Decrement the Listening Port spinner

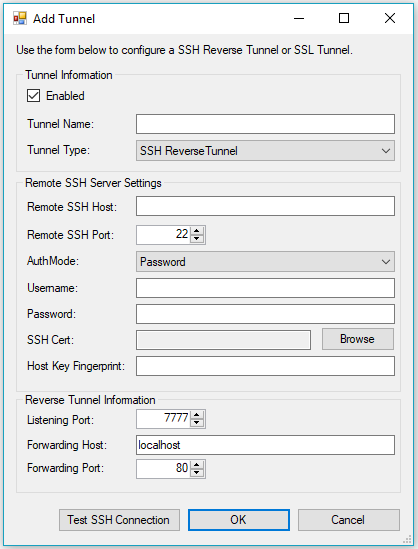(197, 423)
